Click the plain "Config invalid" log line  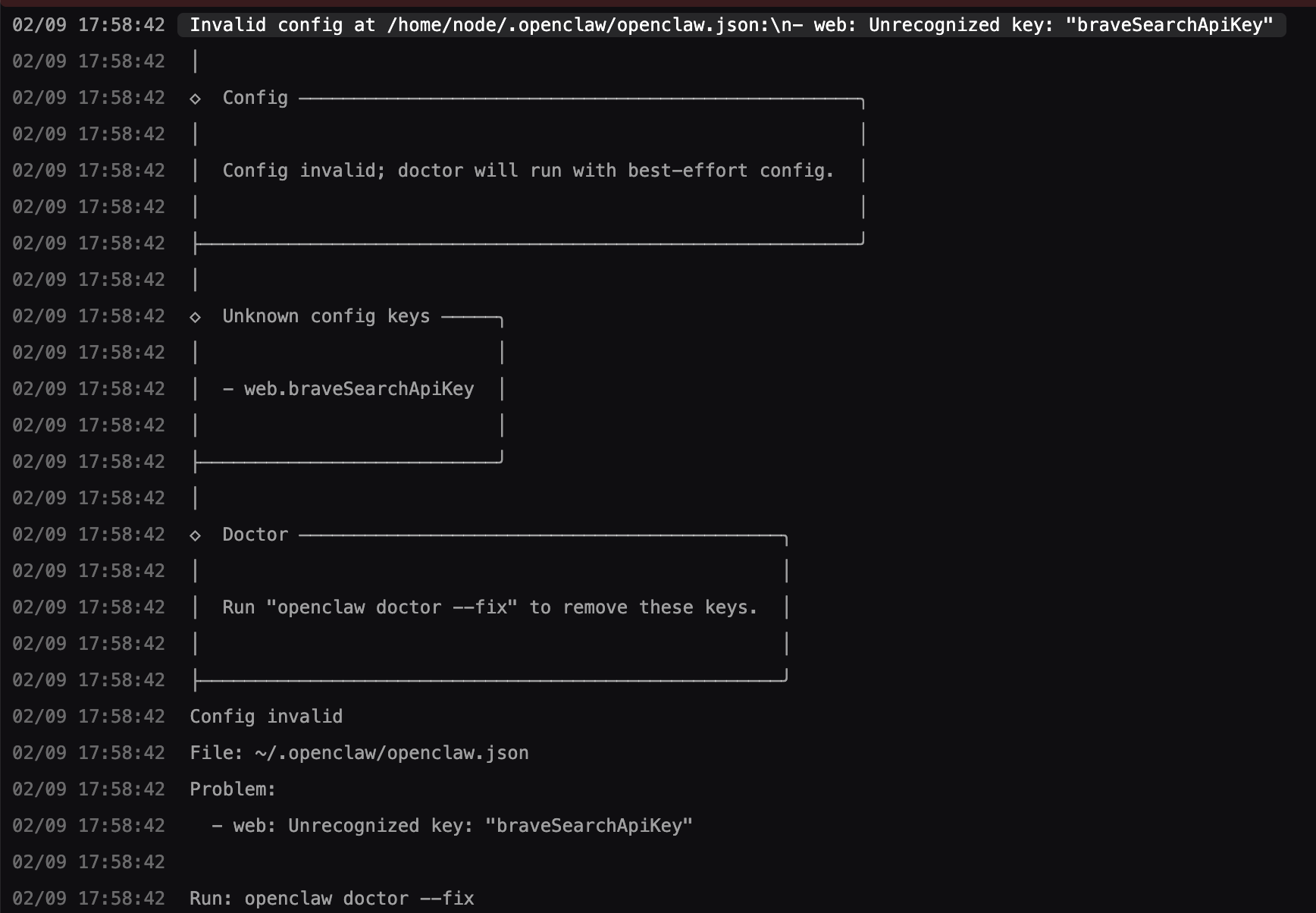[266, 717]
